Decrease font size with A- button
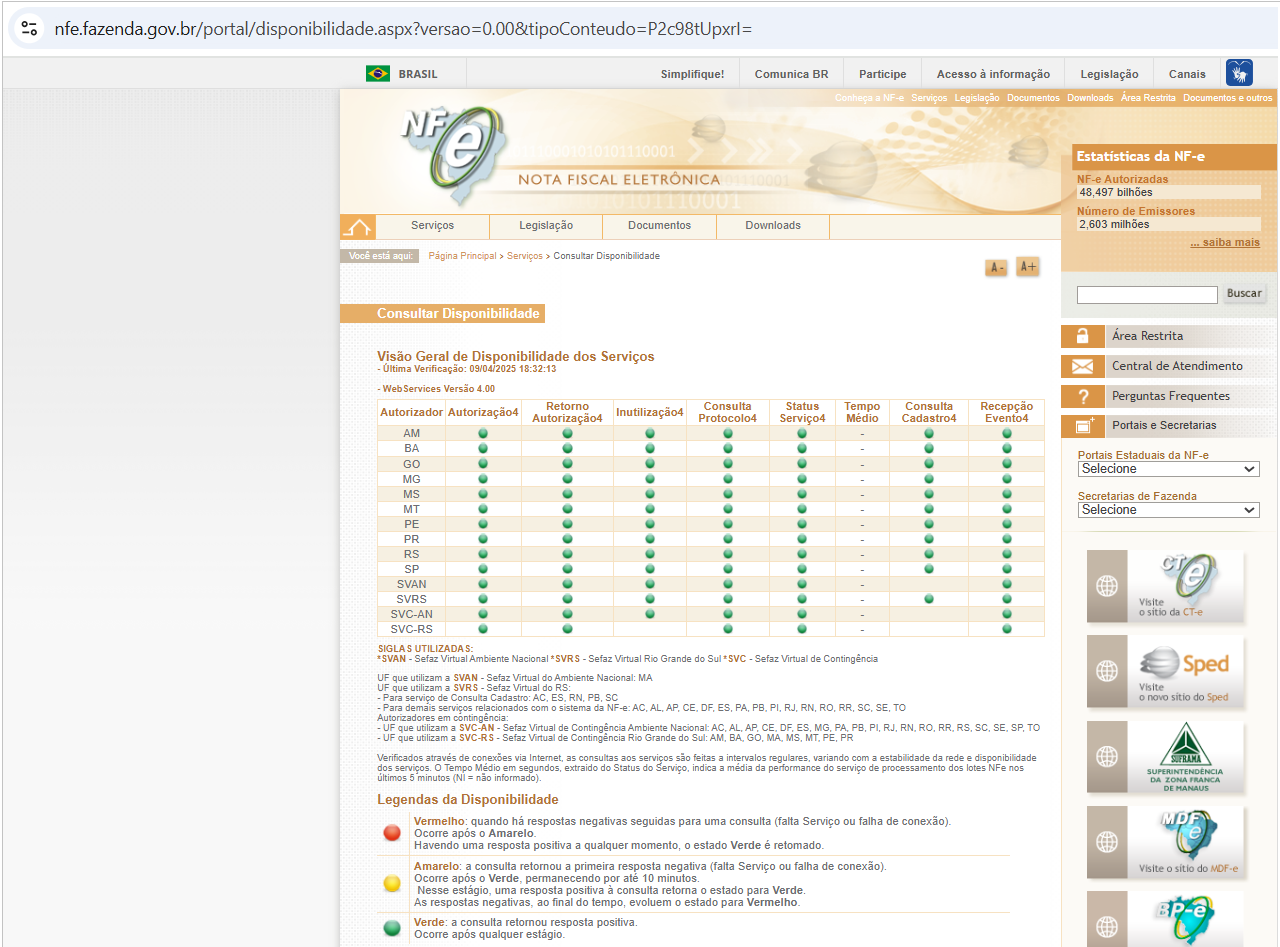The width and height of the screenshot is (1280, 947). click(996, 268)
